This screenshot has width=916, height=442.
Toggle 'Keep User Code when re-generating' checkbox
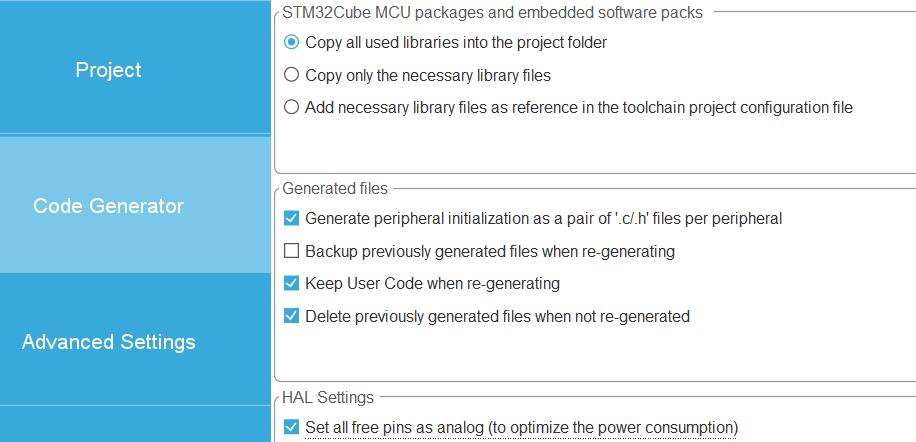[292, 283]
